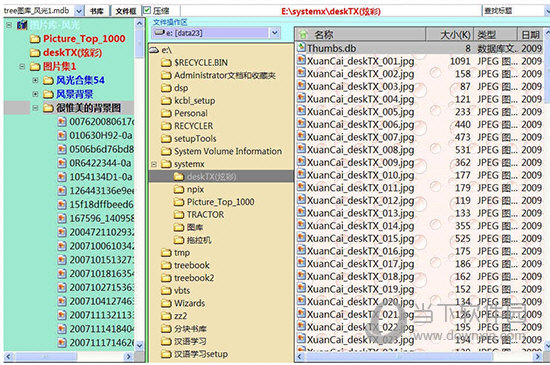Select the file XuanCai_deskTX_005.jpg
550x365 pixels.
point(360,112)
